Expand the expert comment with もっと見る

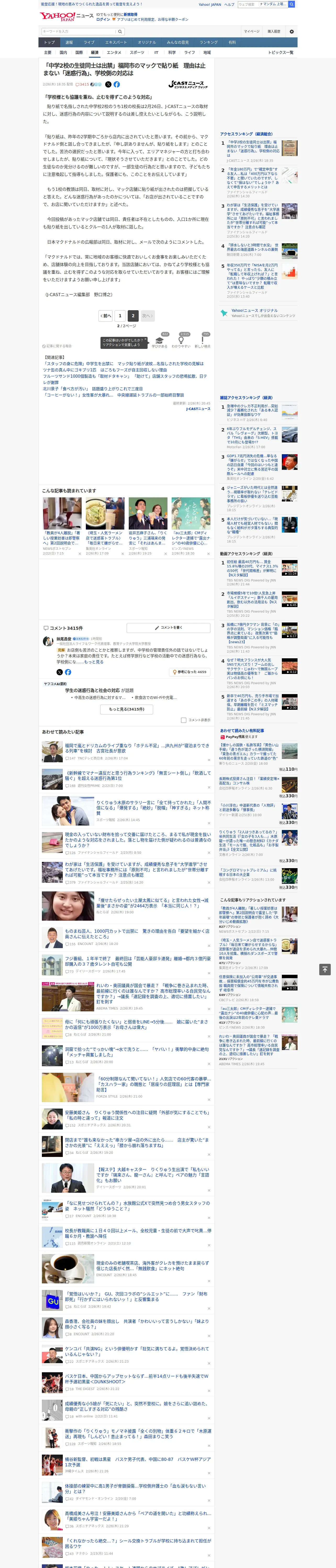(x=93, y=662)
